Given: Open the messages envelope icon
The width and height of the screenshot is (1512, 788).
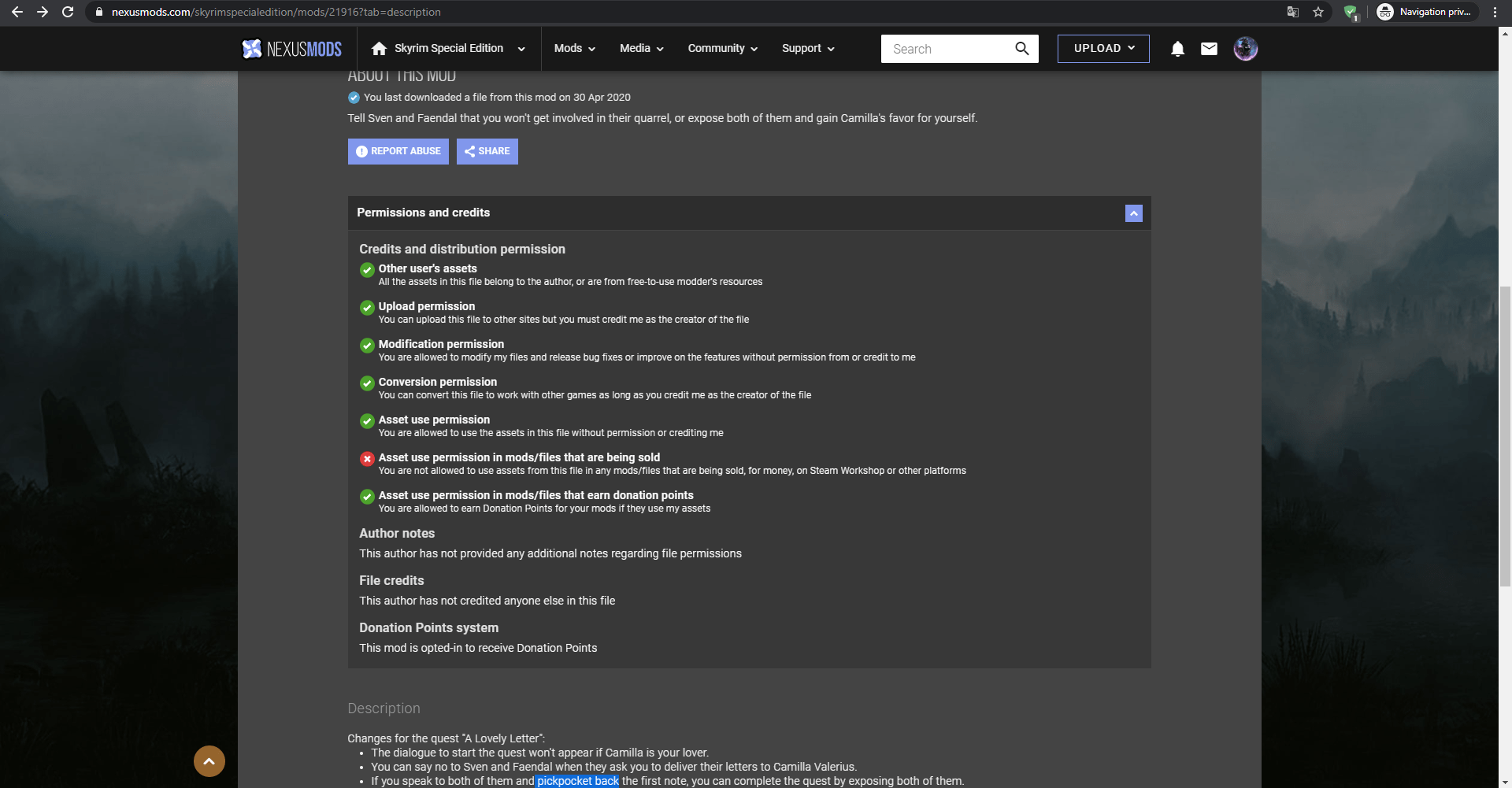Looking at the screenshot, I should (1209, 49).
